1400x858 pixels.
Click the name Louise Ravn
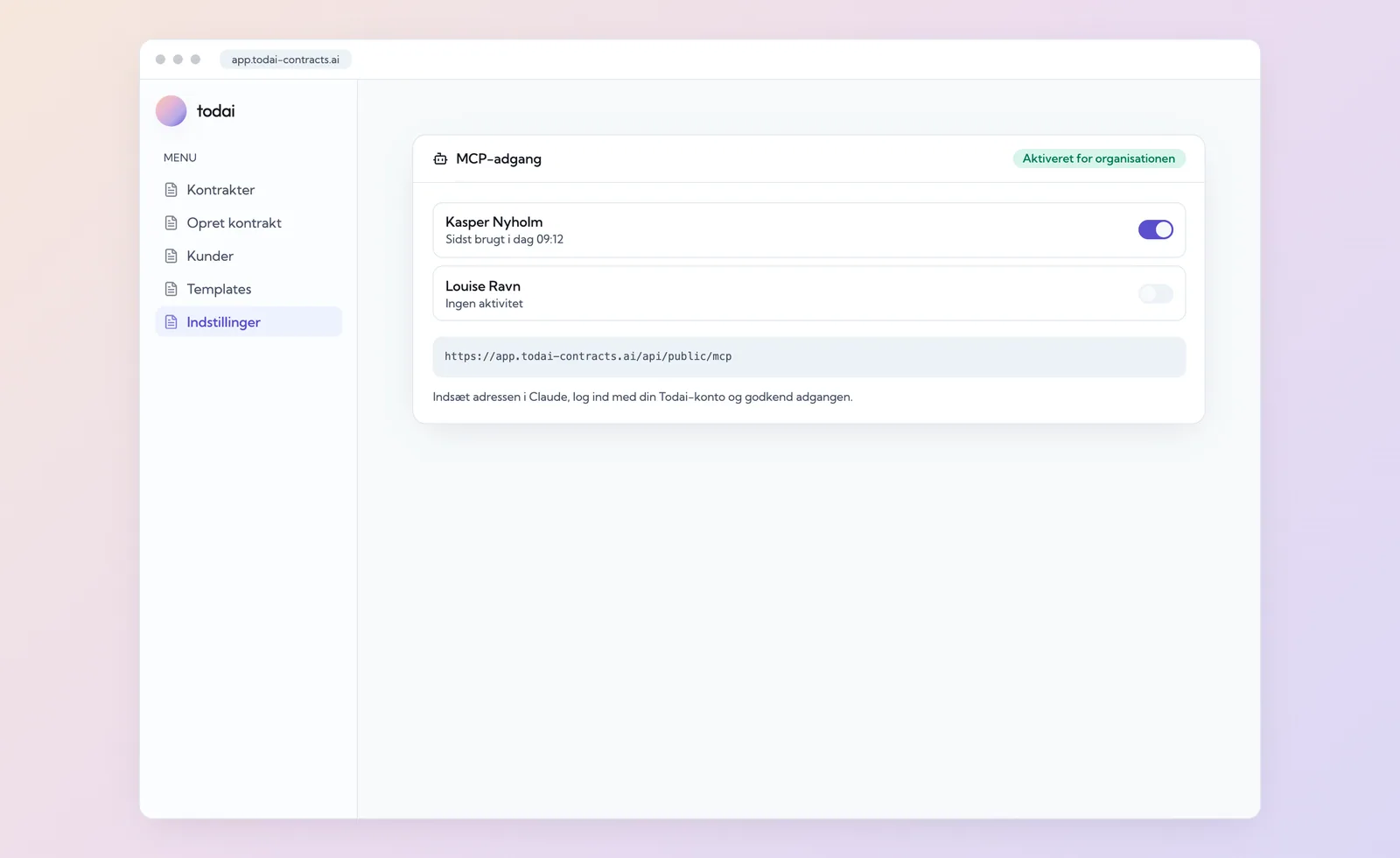point(483,286)
